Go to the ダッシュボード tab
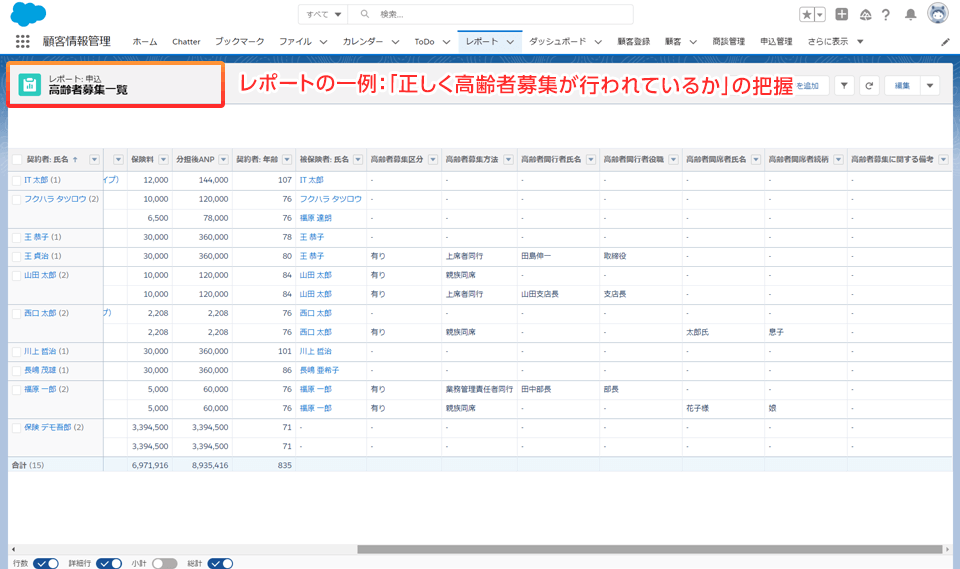 click(558, 42)
